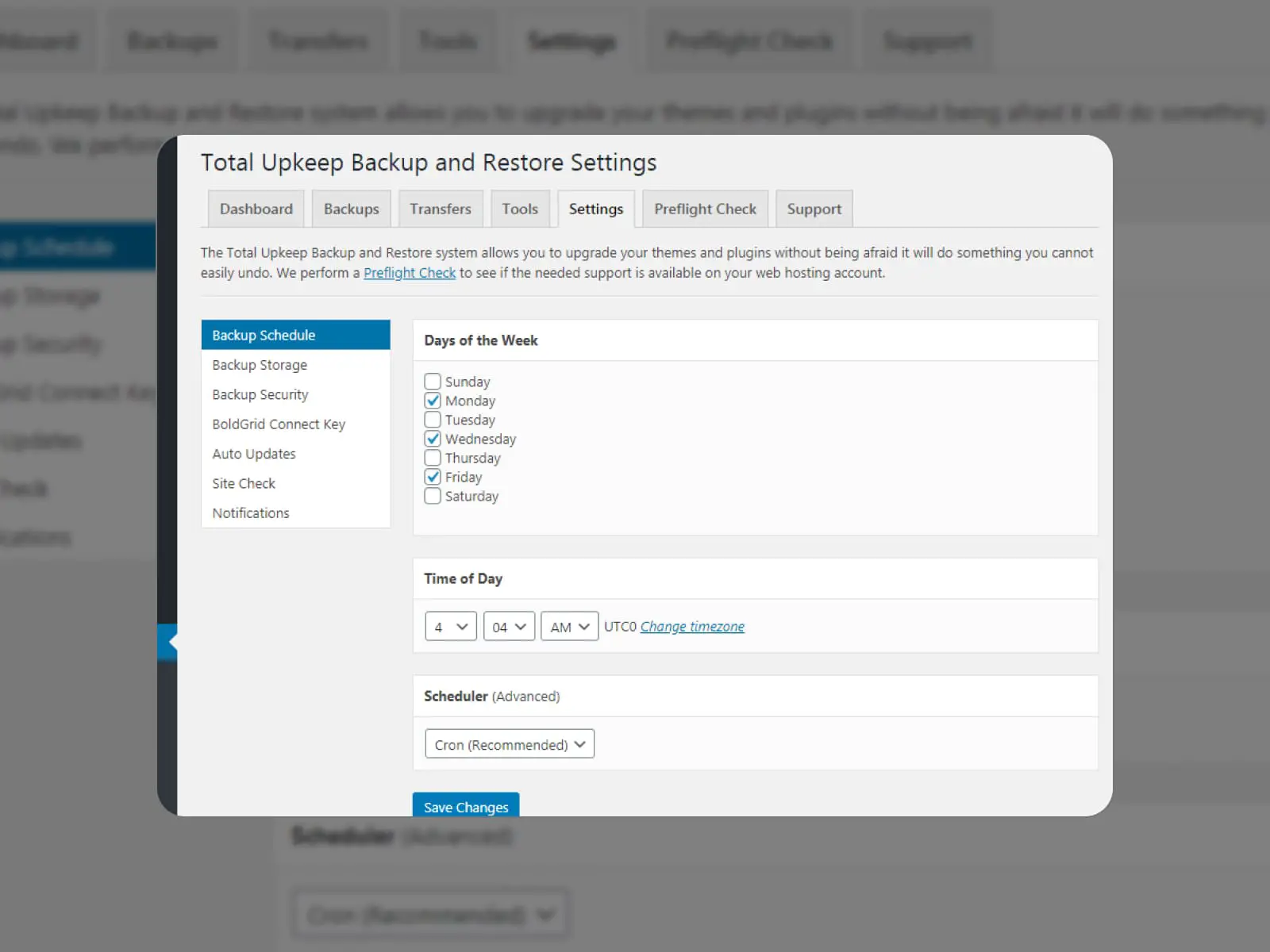Image resolution: width=1270 pixels, height=952 pixels.
Task: Open BoldGrid Connect Key section
Action: click(x=295, y=424)
